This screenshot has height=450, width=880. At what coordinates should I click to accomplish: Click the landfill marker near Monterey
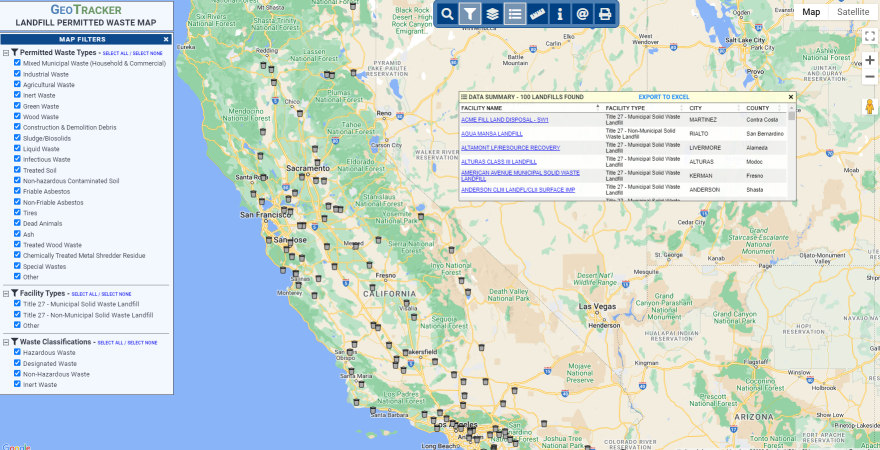click(x=299, y=285)
